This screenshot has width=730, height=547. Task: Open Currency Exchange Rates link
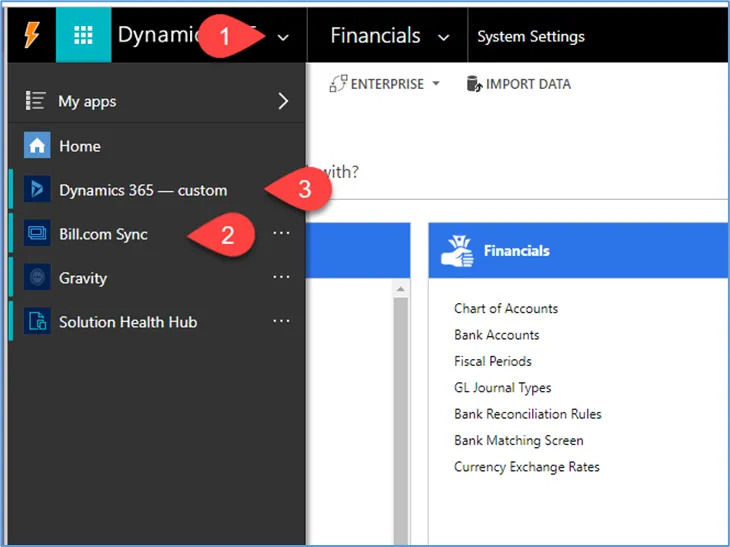coord(527,467)
